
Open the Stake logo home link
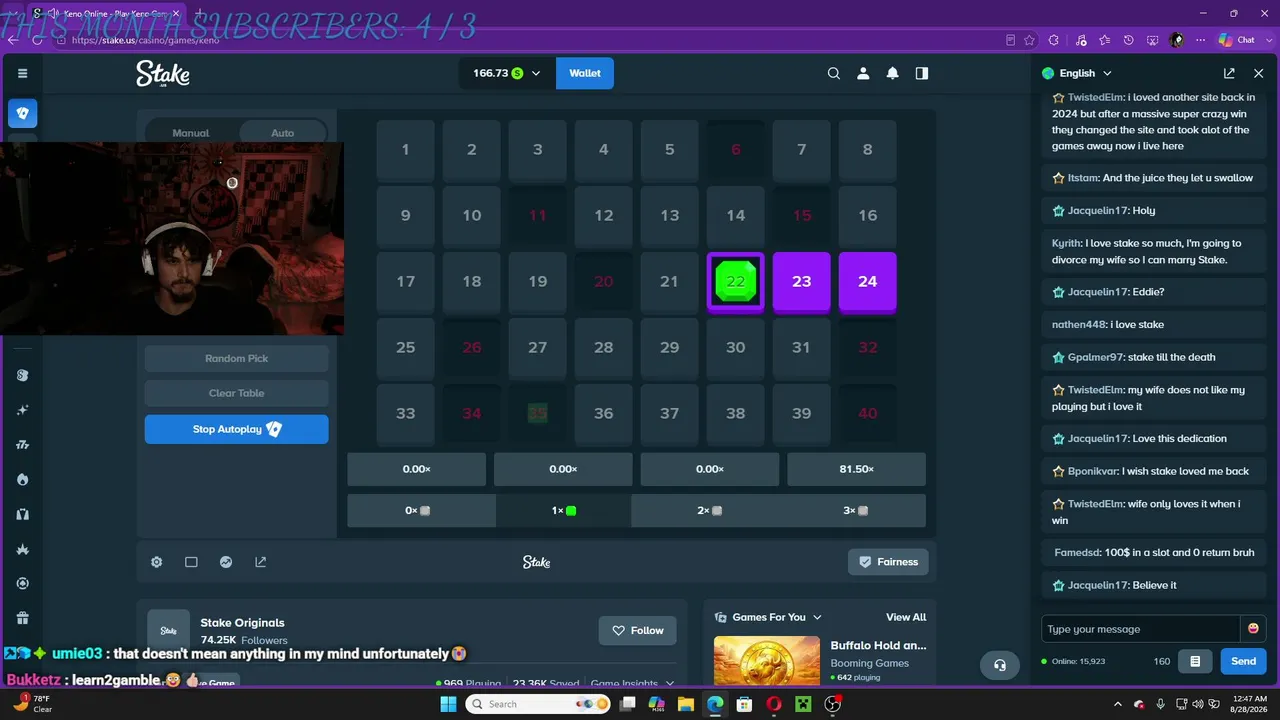[x=163, y=73]
